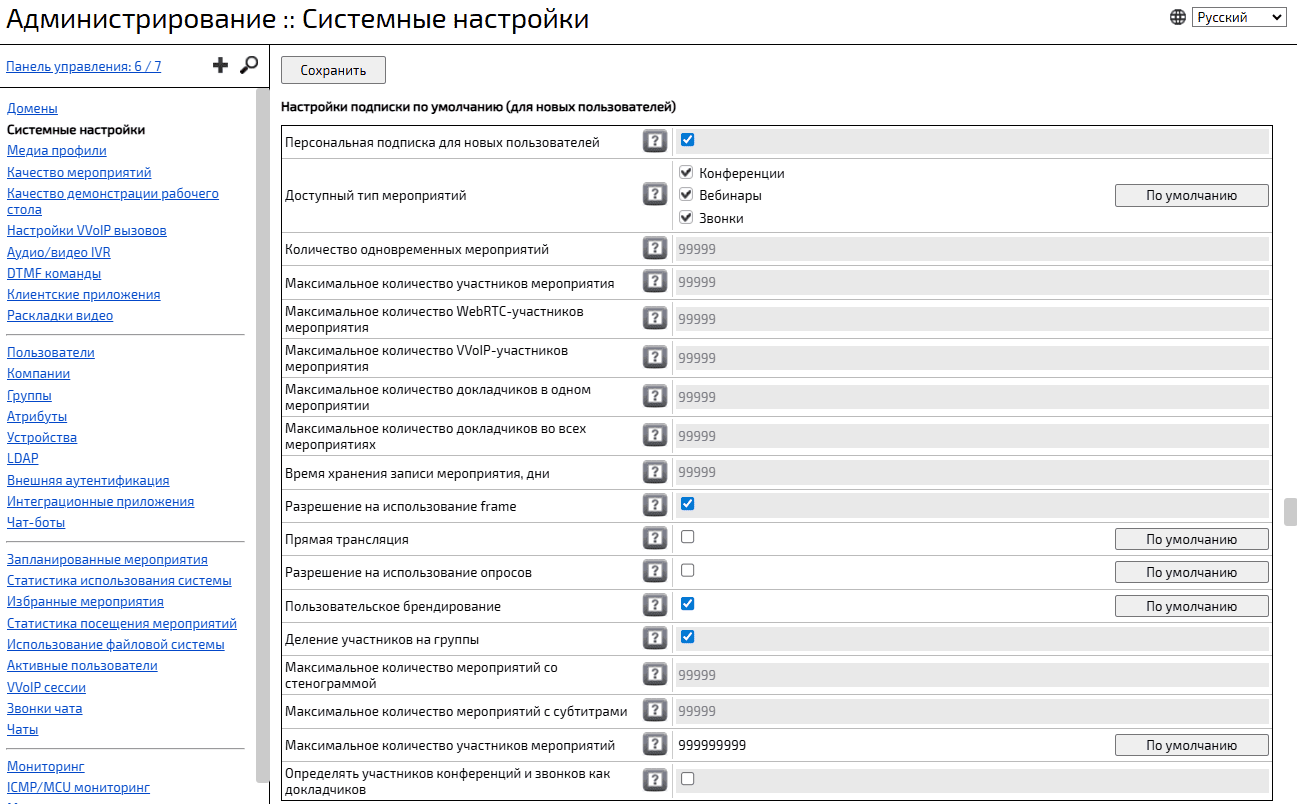Screen dimensions: 1297x804
Task: Click the 999999999 participants input field
Action: [x=890, y=745]
